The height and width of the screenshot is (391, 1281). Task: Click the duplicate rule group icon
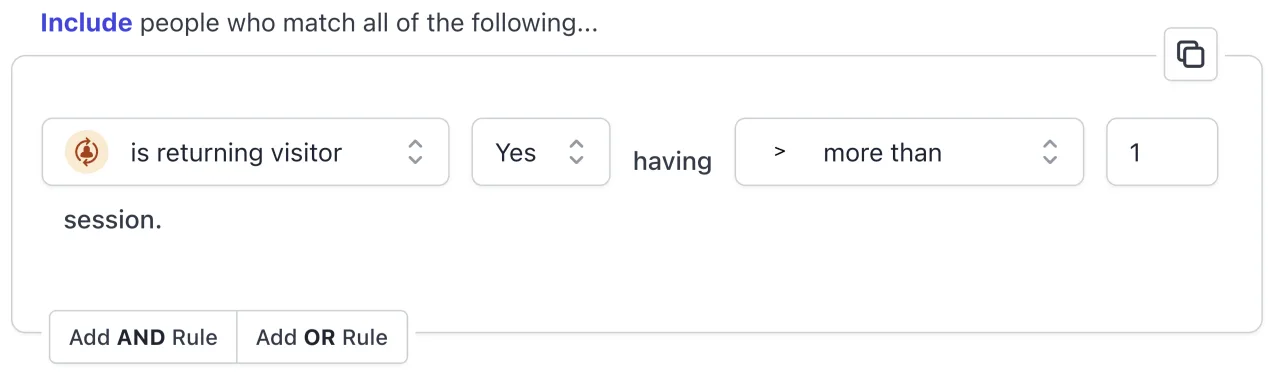[1190, 54]
